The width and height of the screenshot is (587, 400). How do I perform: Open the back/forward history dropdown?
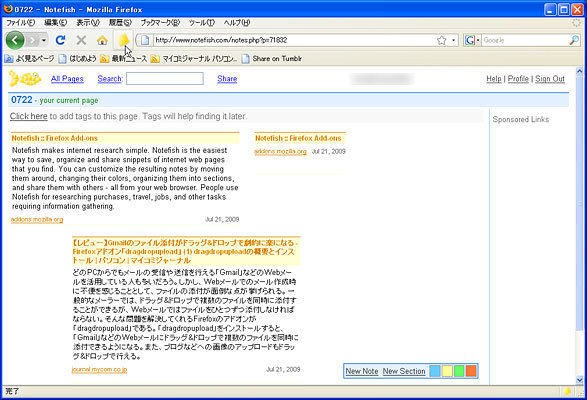tap(44, 40)
